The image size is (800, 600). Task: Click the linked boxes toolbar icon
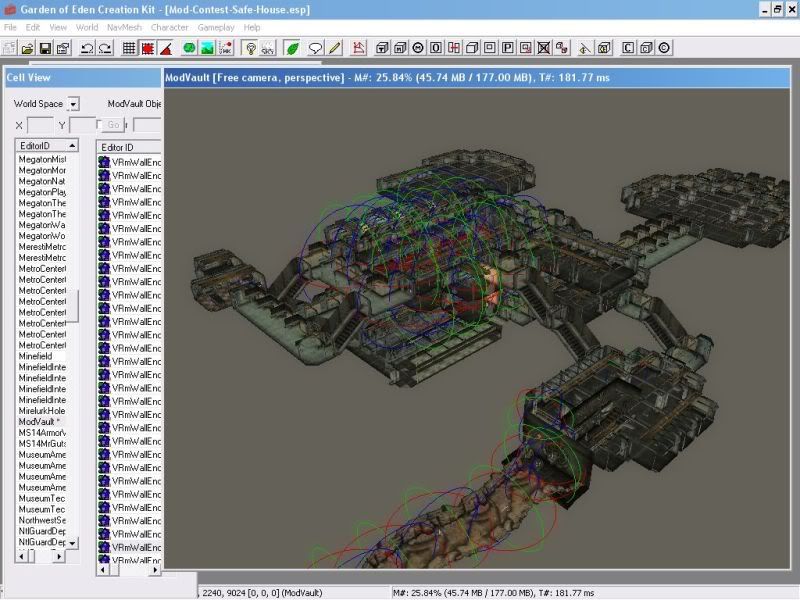[x=562, y=48]
